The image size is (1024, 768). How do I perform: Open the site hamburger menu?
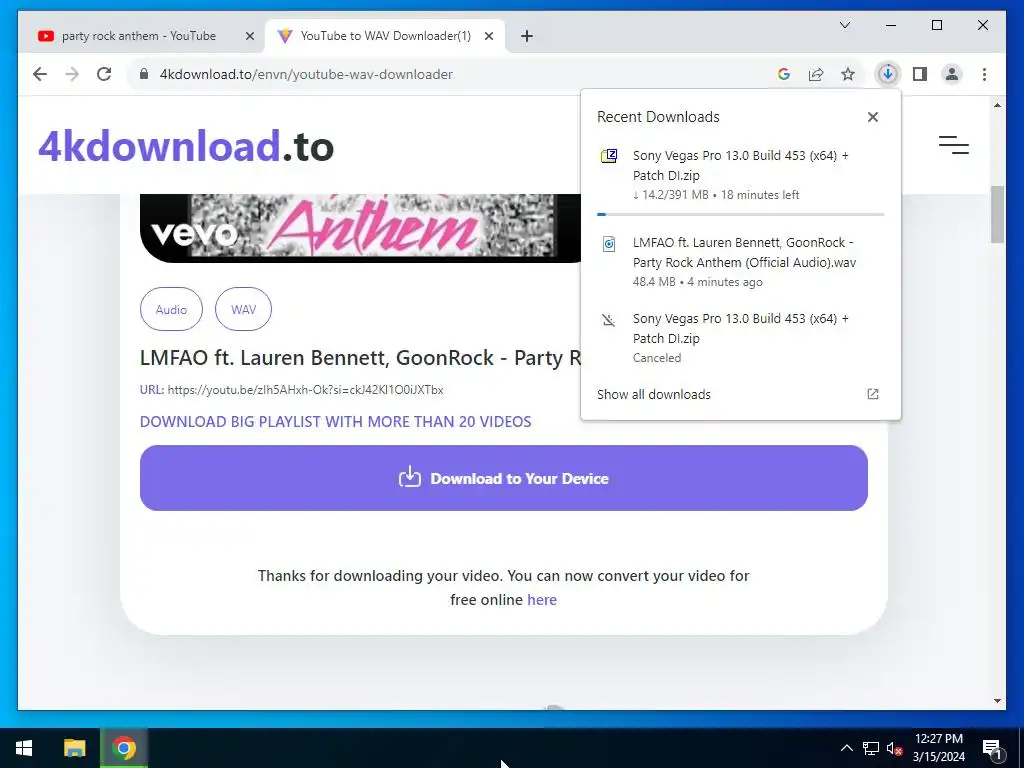[x=953, y=145]
